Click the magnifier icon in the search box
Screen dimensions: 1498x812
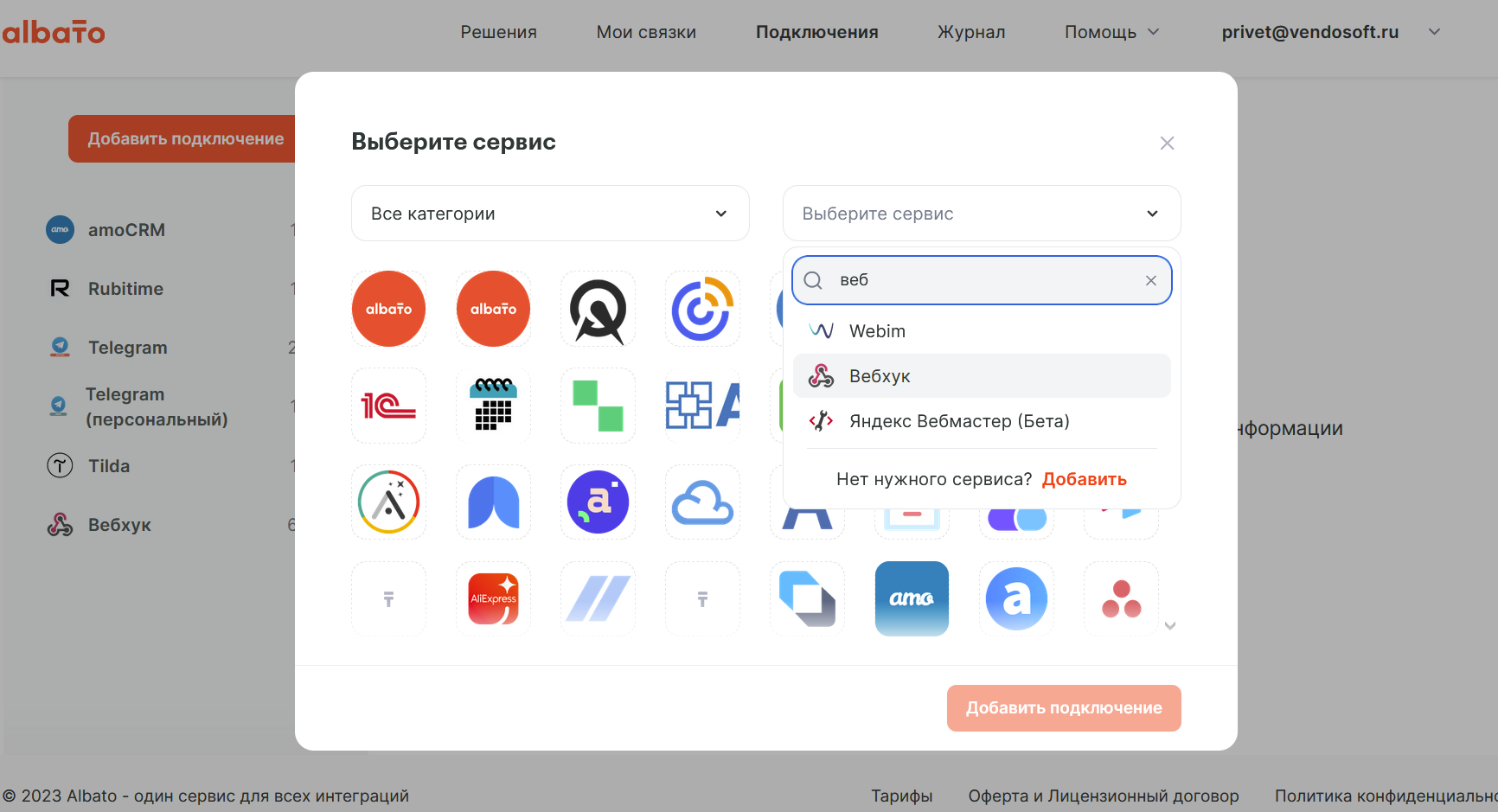[x=813, y=280]
